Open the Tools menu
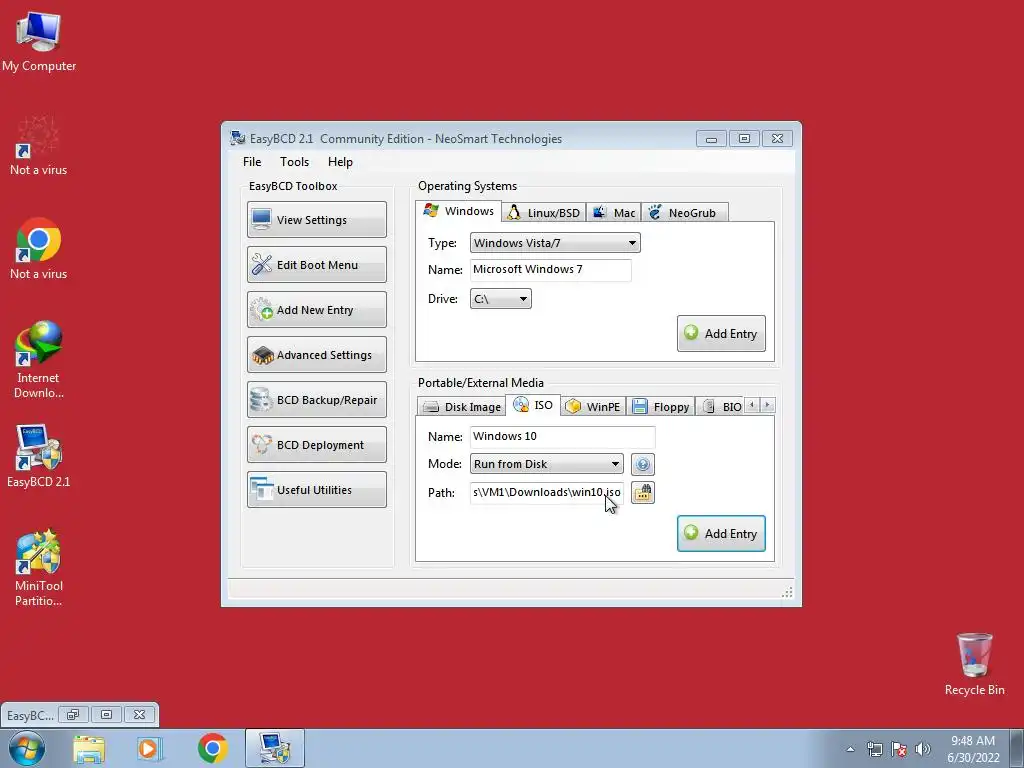The height and width of the screenshot is (768, 1024). tap(295, 162)
